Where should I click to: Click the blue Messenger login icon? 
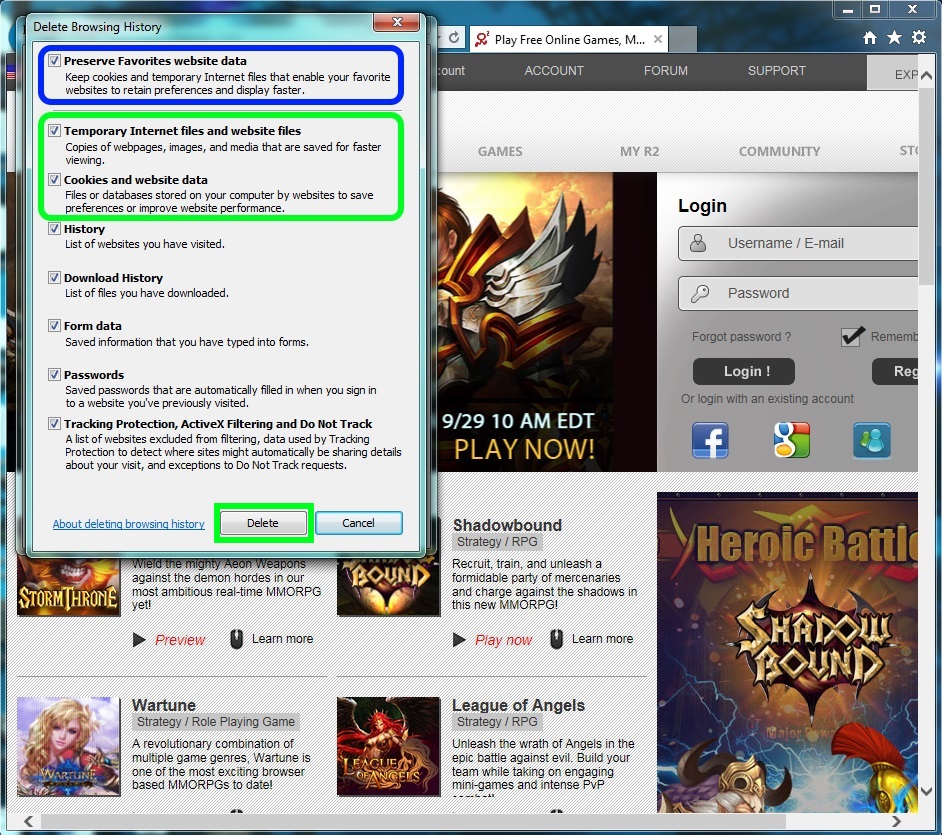click(x=871, y=440)
